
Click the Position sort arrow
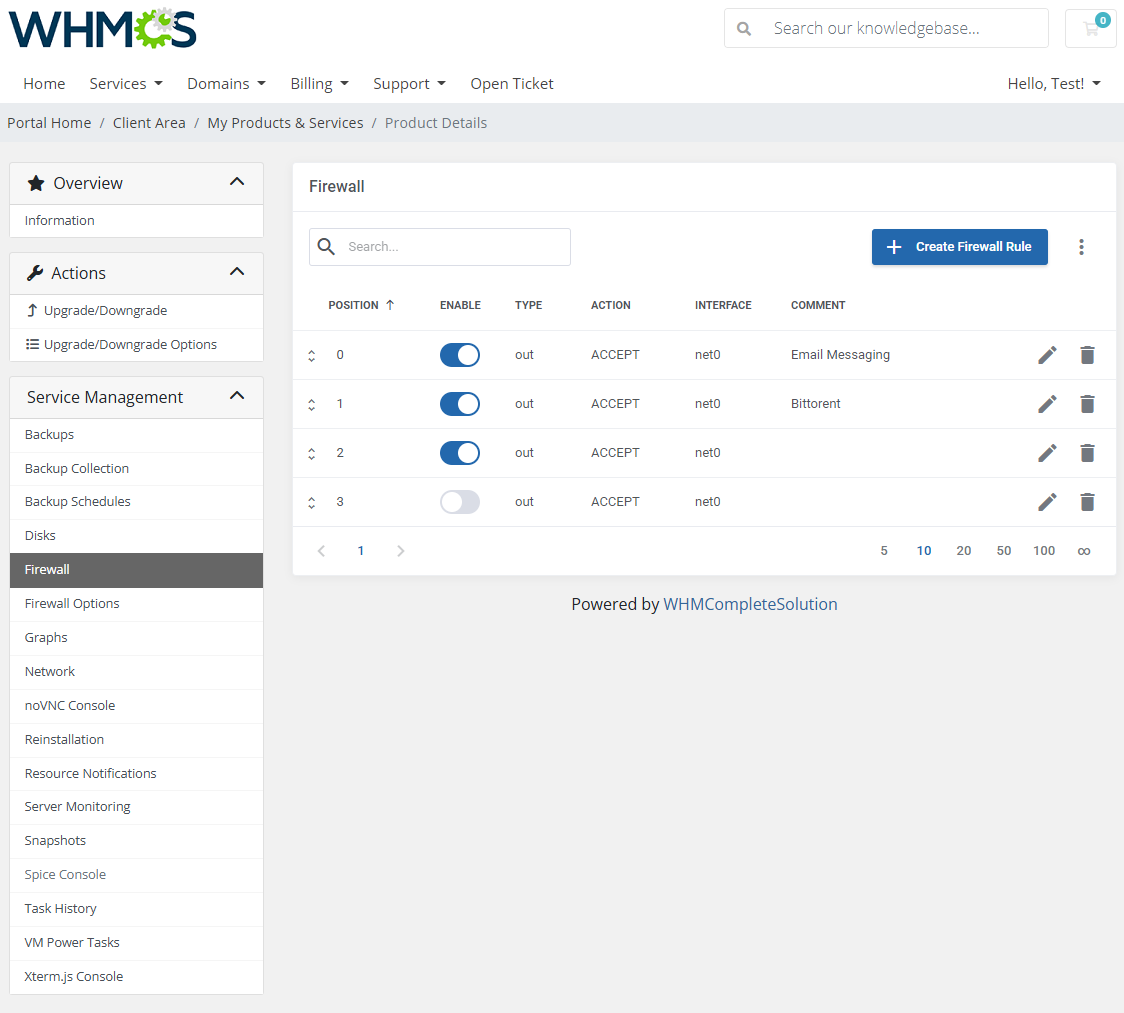click(x=390, y=305)
